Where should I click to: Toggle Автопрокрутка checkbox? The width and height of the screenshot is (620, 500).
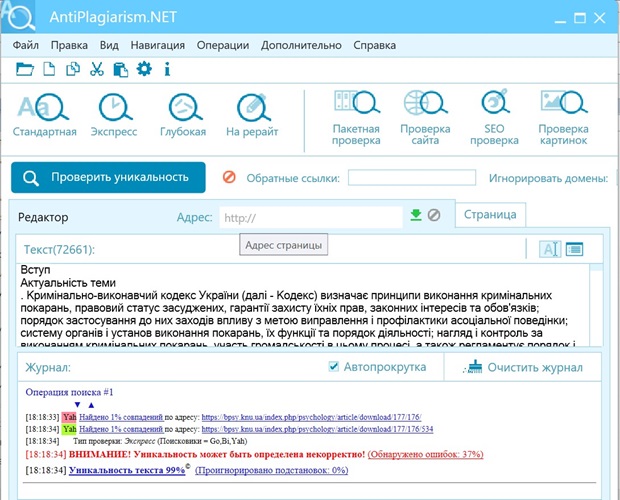tap(333, 366)
